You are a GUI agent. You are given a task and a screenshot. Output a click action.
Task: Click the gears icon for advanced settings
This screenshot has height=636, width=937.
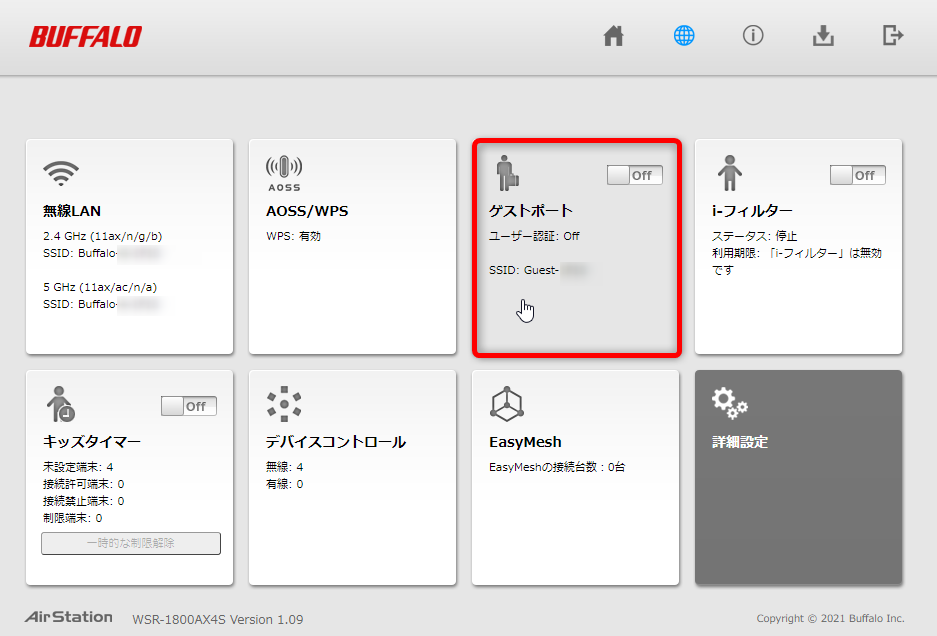[x=730, y=403]
